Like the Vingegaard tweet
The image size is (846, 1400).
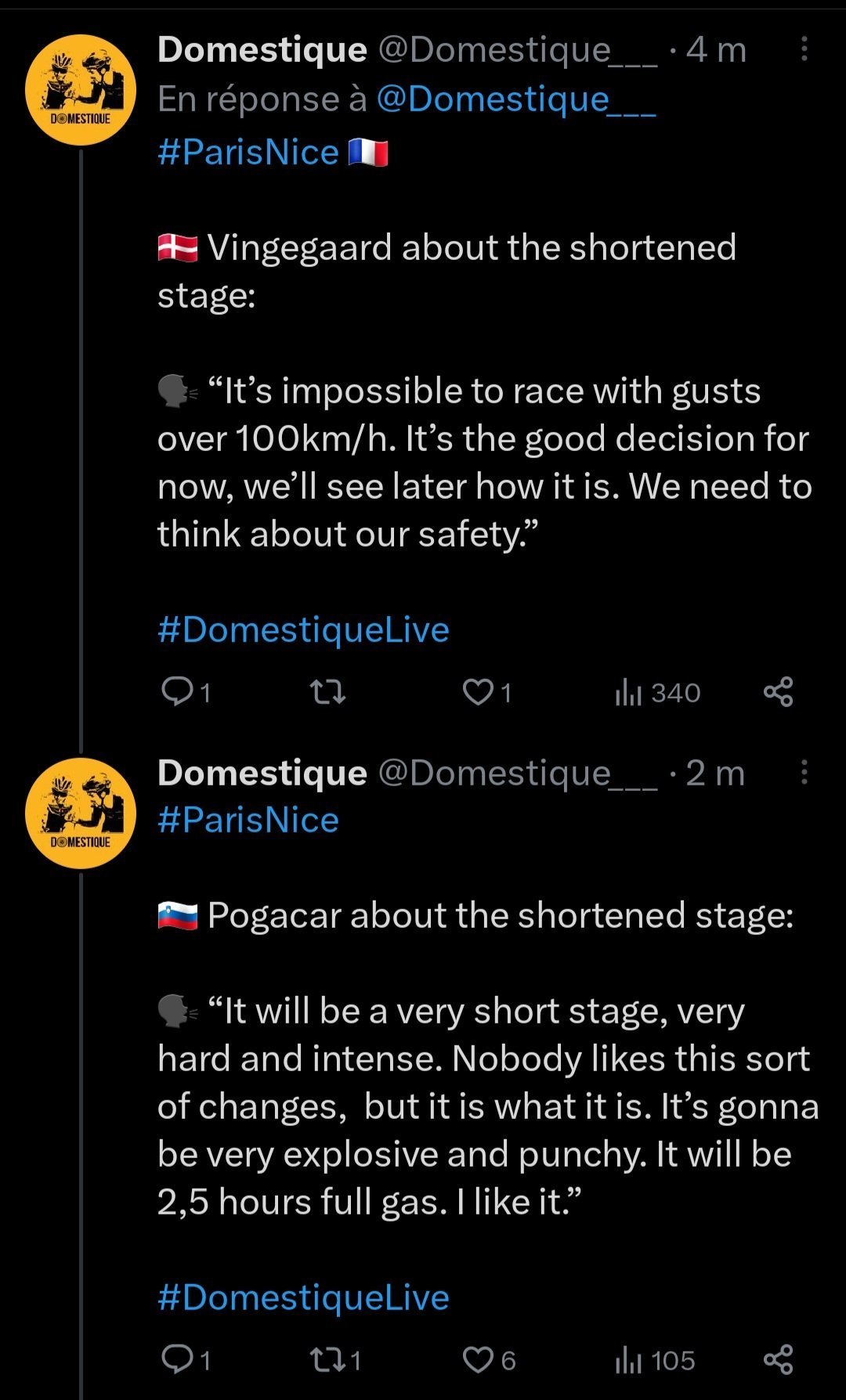487,692
